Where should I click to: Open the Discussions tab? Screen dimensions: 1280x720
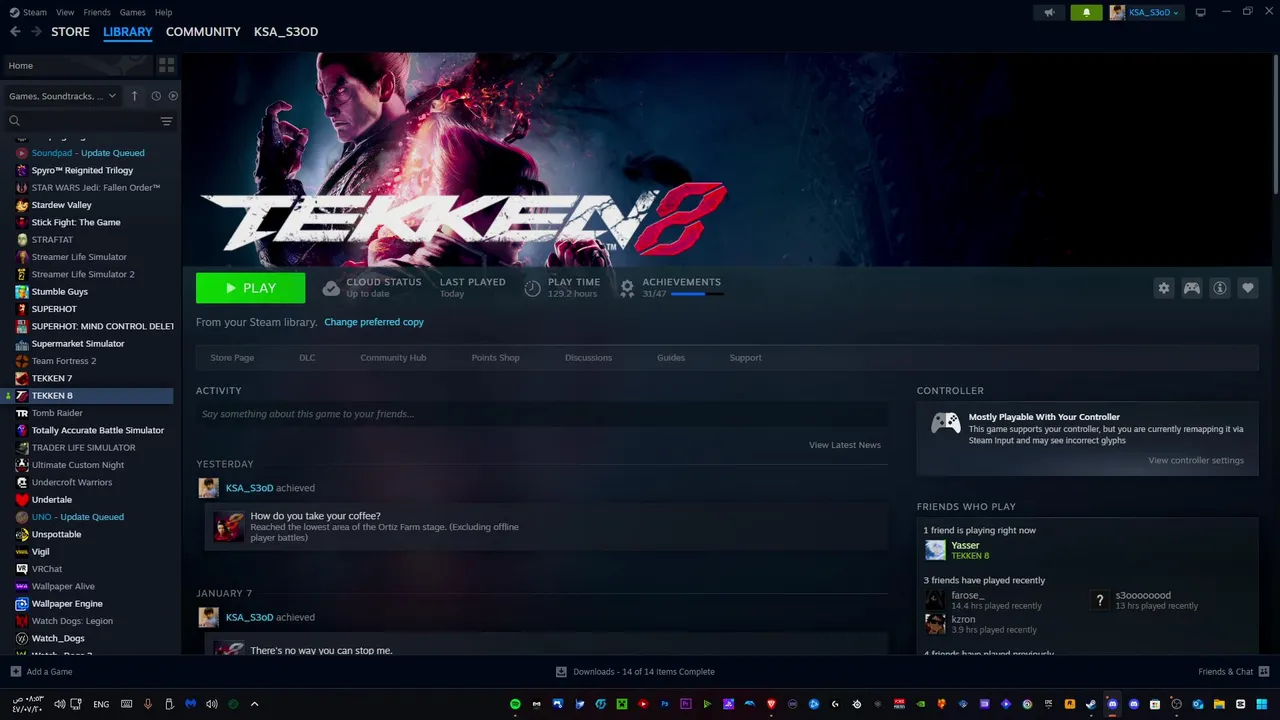[x=588, y=358]
